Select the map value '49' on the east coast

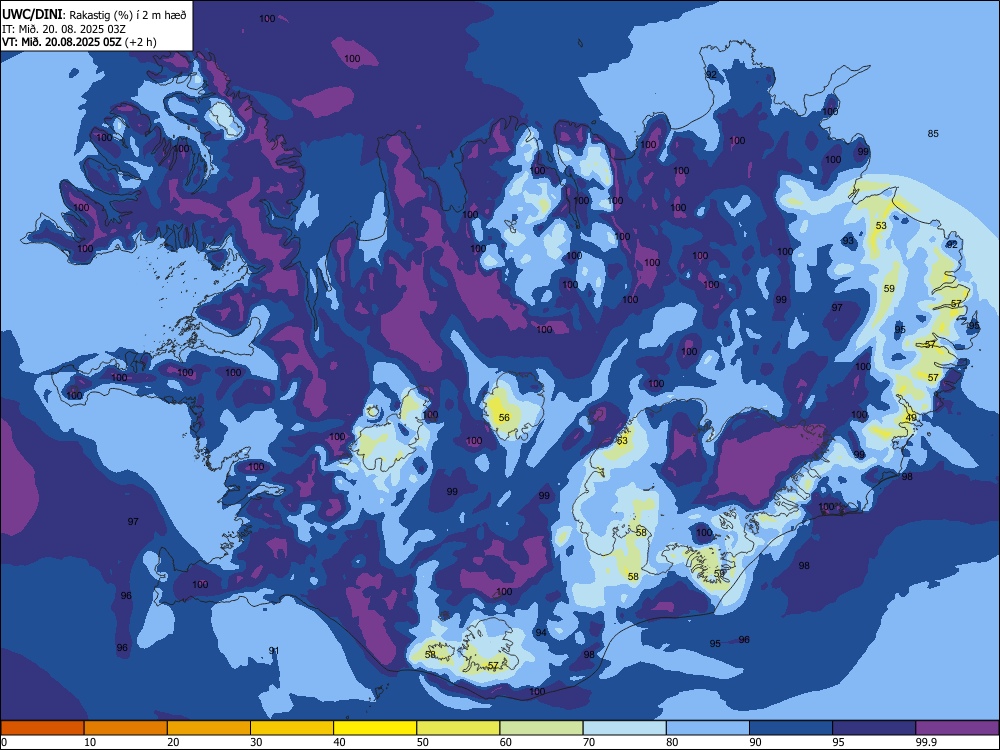pyautogui.click(x=911, y=418)
